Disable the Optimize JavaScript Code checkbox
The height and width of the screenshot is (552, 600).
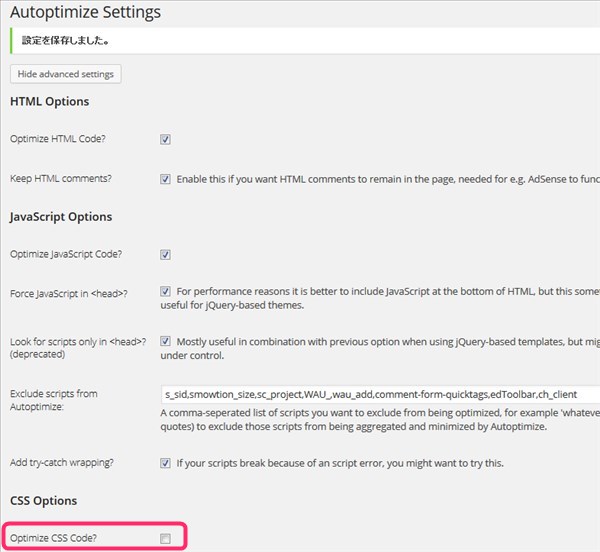point(165,255)
